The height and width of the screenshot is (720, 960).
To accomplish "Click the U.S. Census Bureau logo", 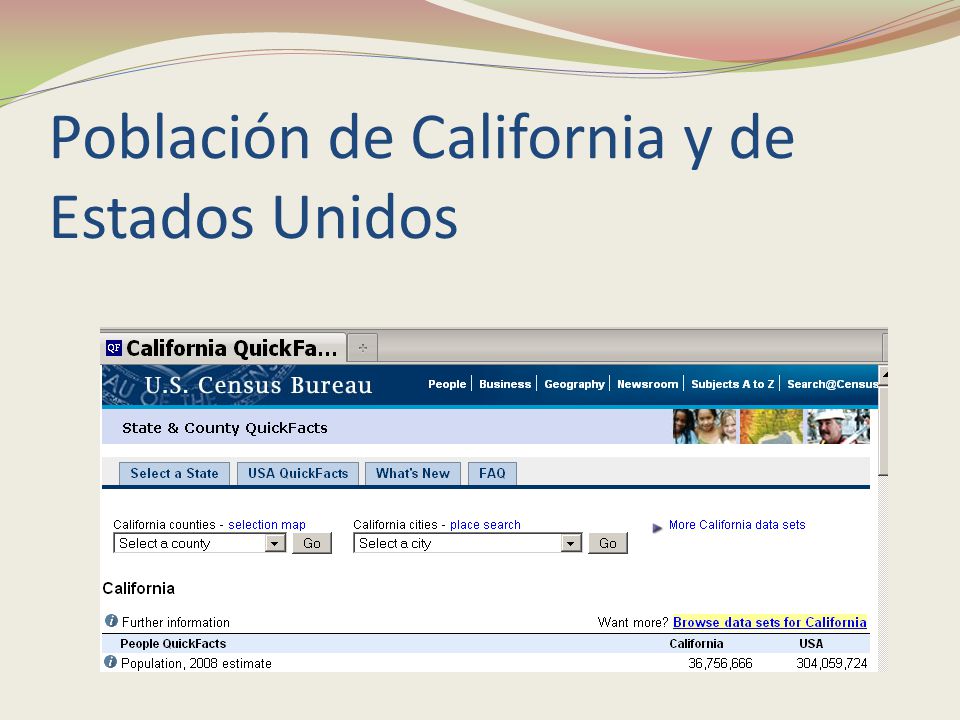I will 258,385.
